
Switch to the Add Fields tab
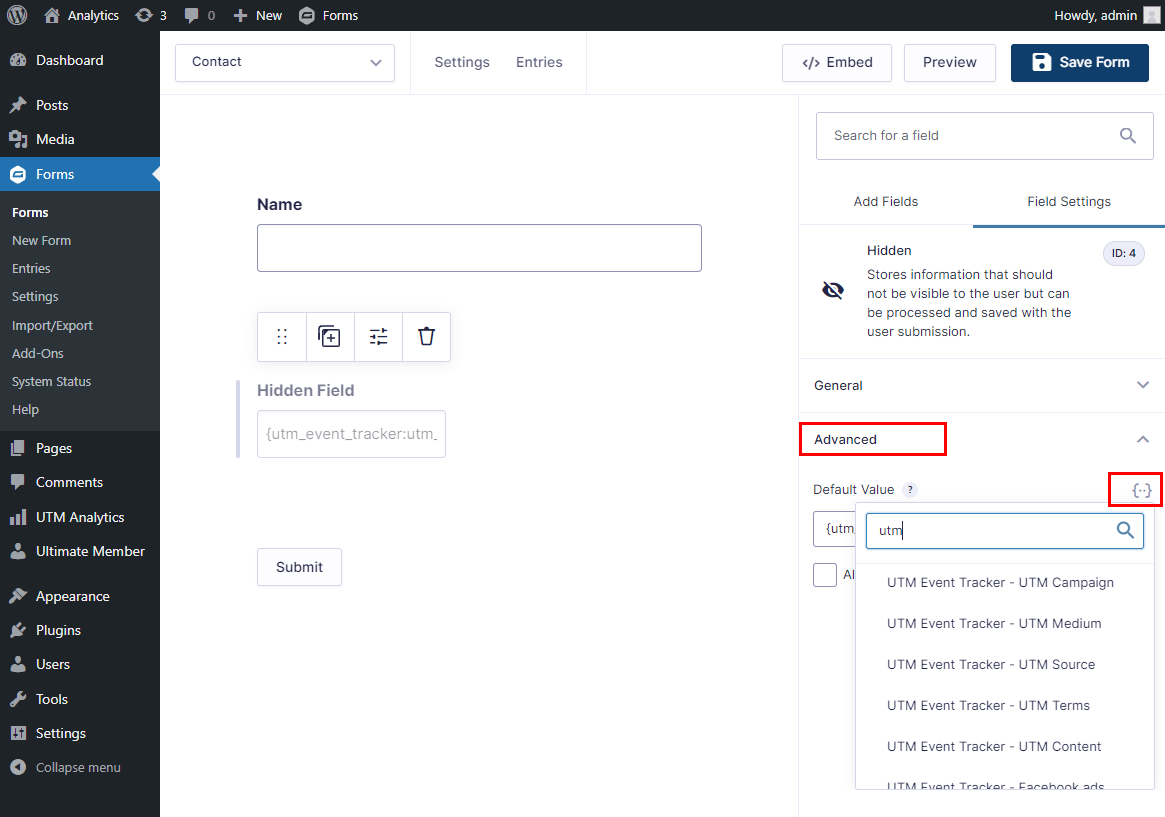tap(886, 201)
